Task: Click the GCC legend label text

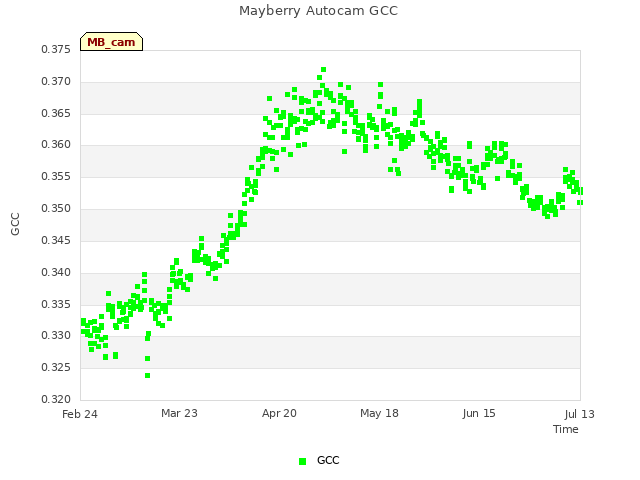Action: pos(328,460)
